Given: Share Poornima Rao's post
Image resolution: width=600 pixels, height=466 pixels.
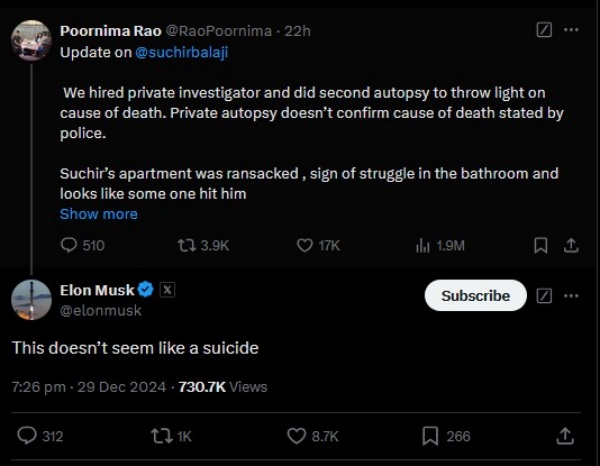Looking at the screenshot, I should 571,245.
